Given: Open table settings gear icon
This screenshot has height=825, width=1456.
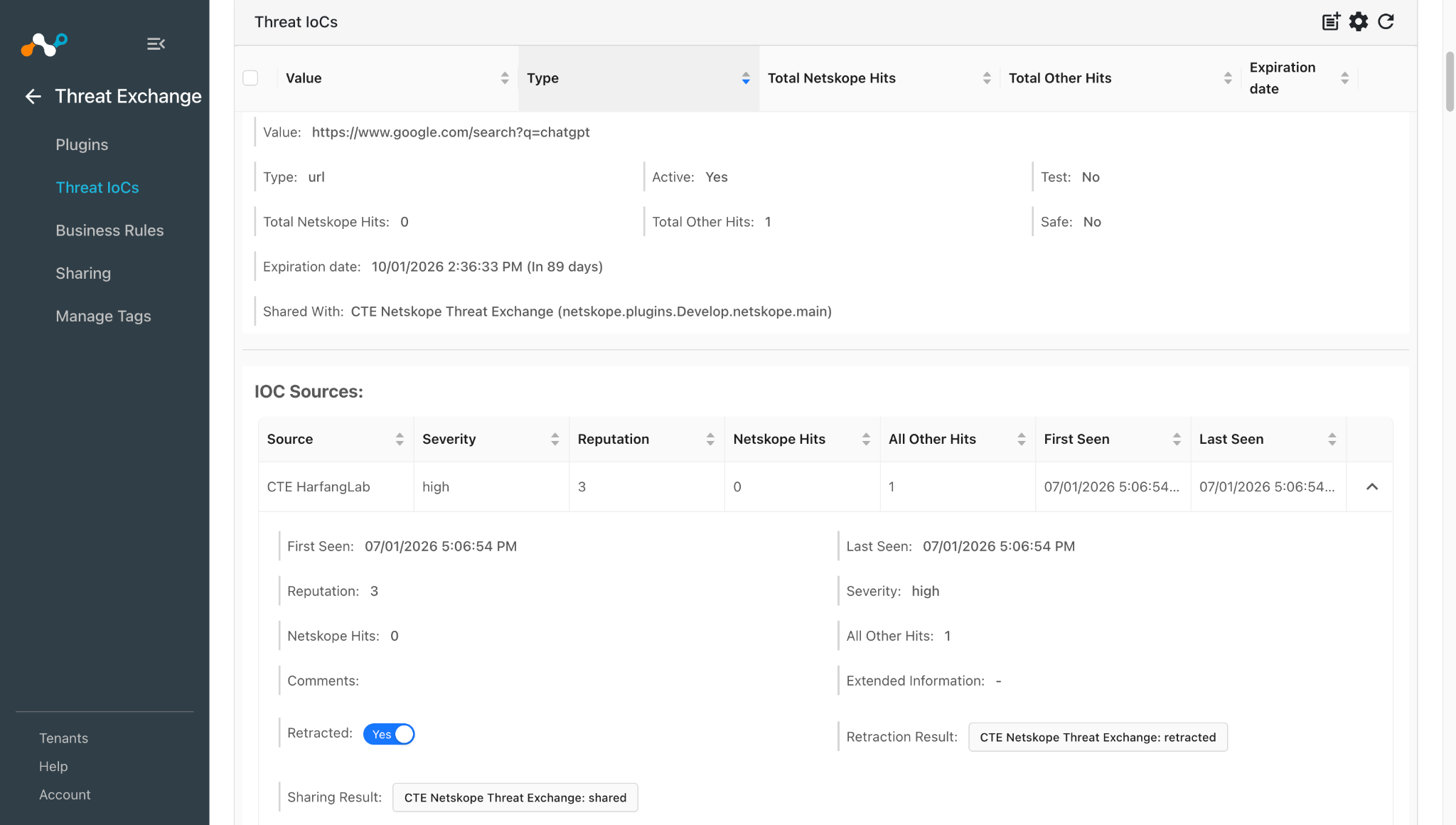Looking at the screenshot, I should (x=1359, y=21).
